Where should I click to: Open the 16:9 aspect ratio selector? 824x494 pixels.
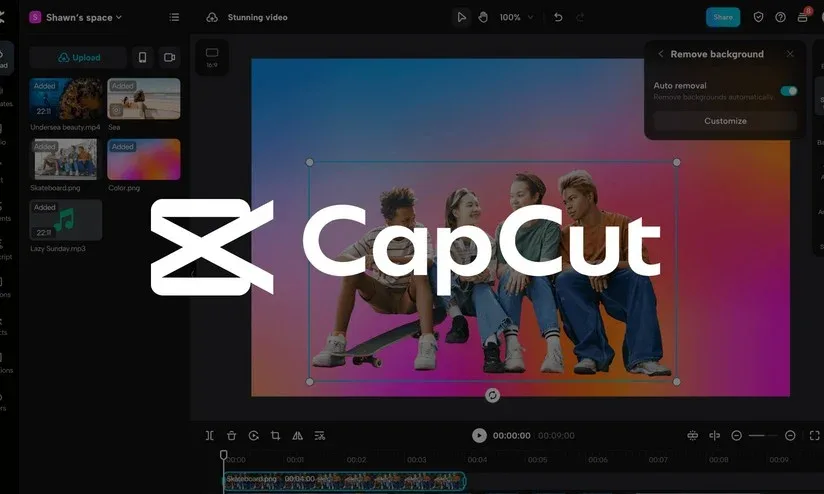[x=212, y=57]
